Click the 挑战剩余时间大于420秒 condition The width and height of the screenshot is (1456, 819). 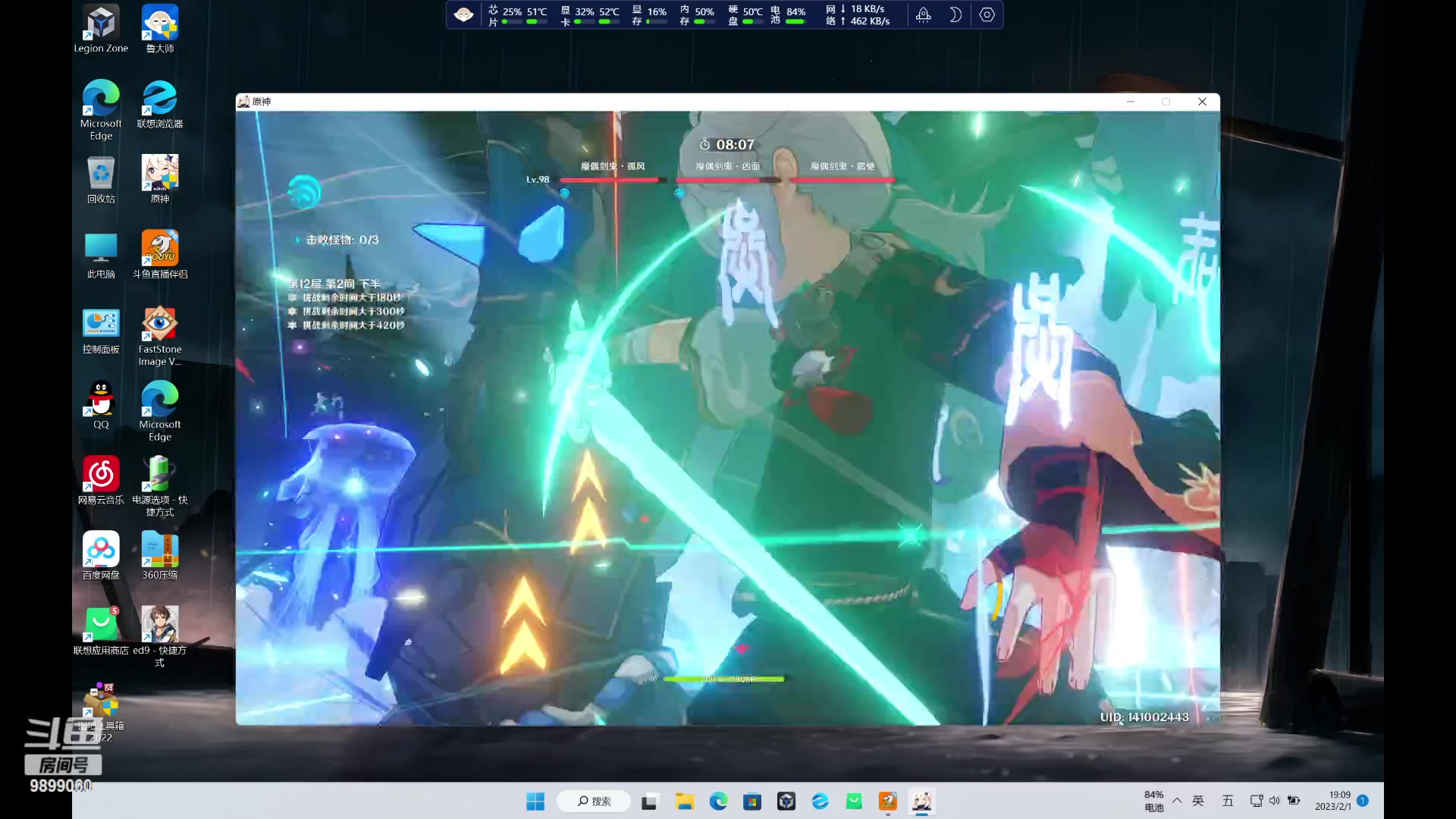click(x=353, y=325)
